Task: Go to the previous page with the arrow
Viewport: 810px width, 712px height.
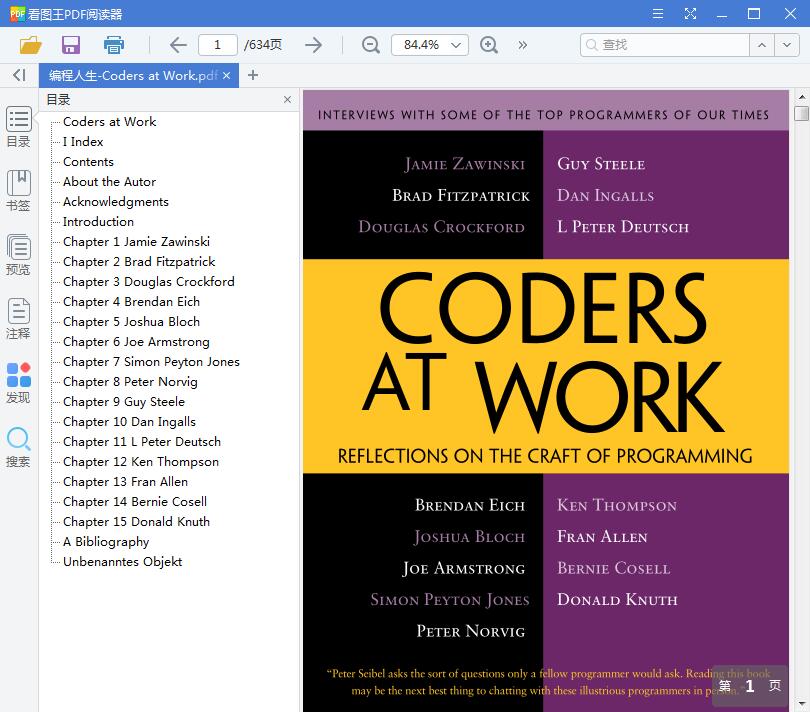Action: [x=178, y=45]
